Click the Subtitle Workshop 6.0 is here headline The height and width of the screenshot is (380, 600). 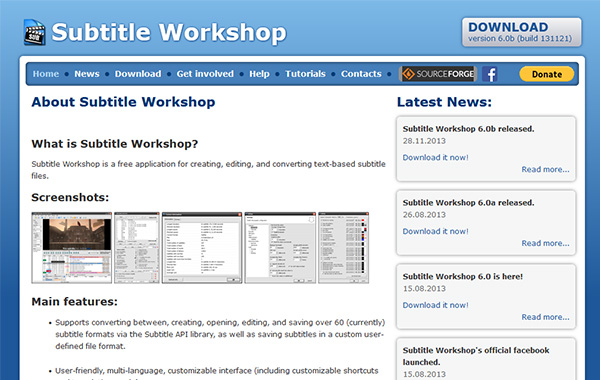click(x=463, y=277)
